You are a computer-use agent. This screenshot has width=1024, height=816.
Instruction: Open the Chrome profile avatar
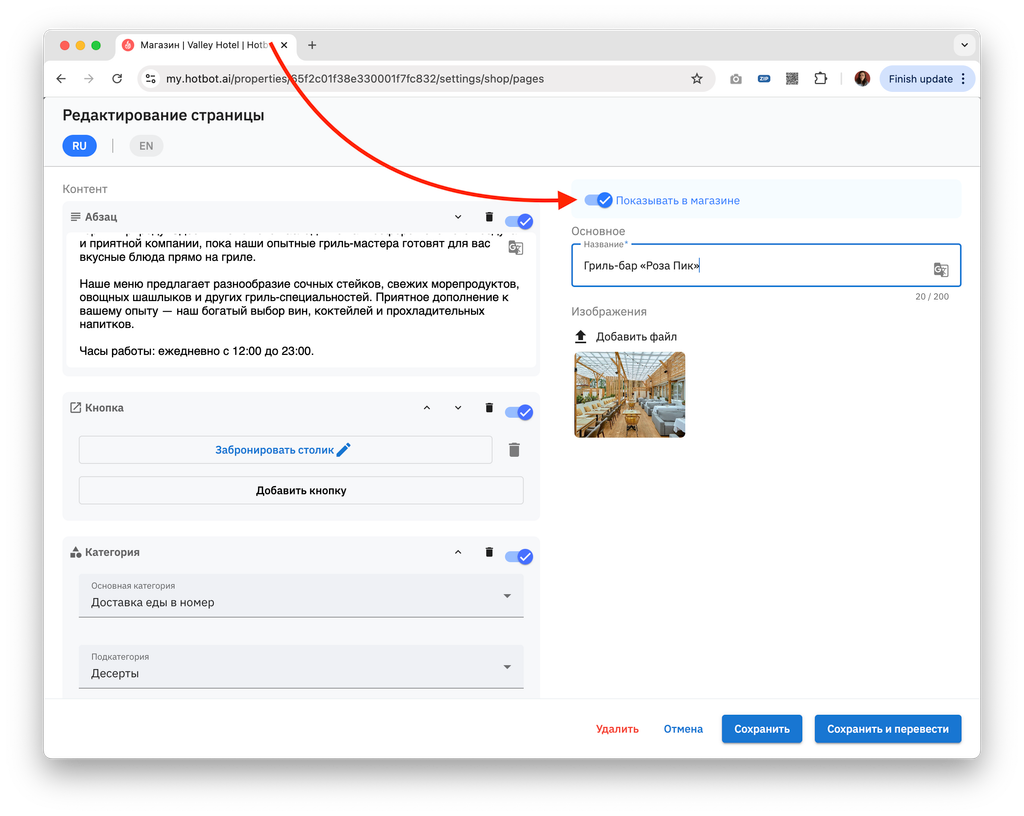tap(862, 79)
